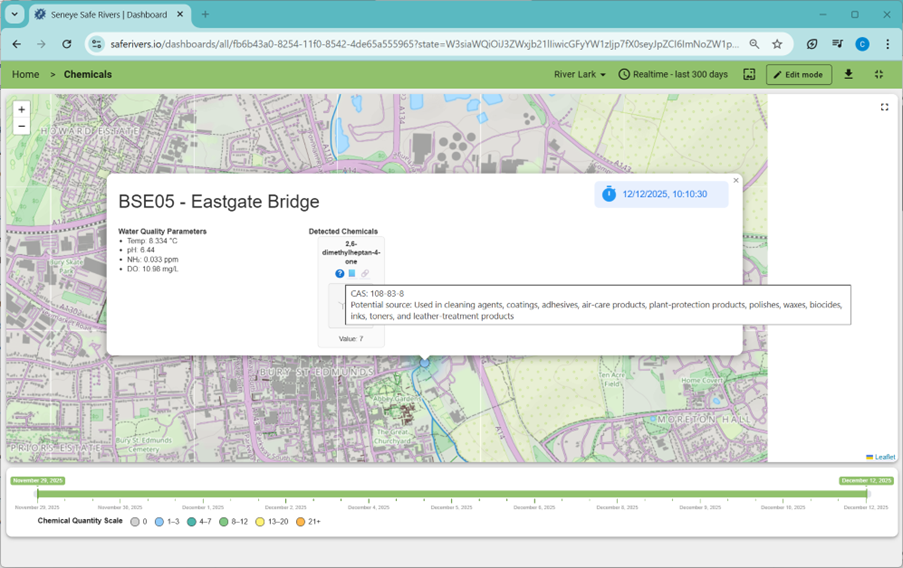Click the green 8–12 quantity scale swatch
The height and width of the screenshot is (568, 903).
pyautogui.click(x=223, y=522)
